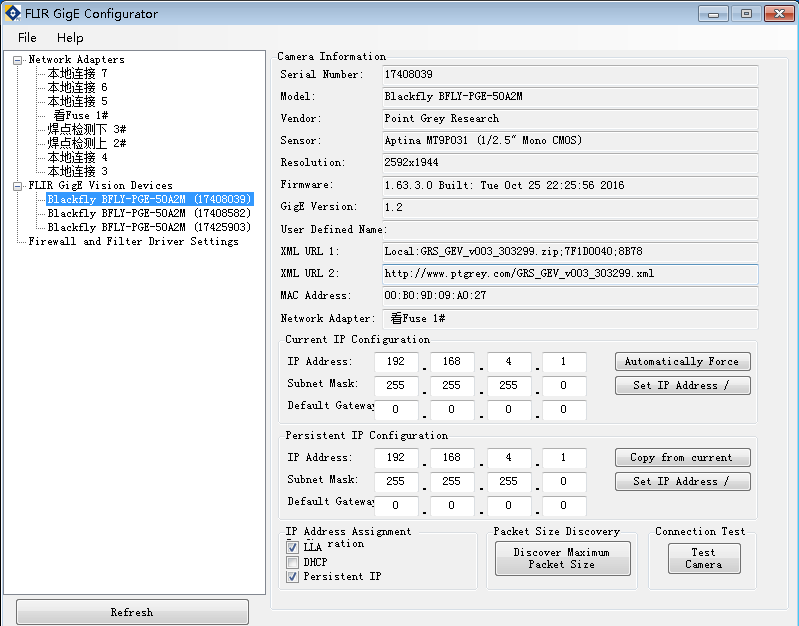Viewport: 799px width, 626px height.
Task: Click the User Defined Name field
Action: click(x=570, y=230)
